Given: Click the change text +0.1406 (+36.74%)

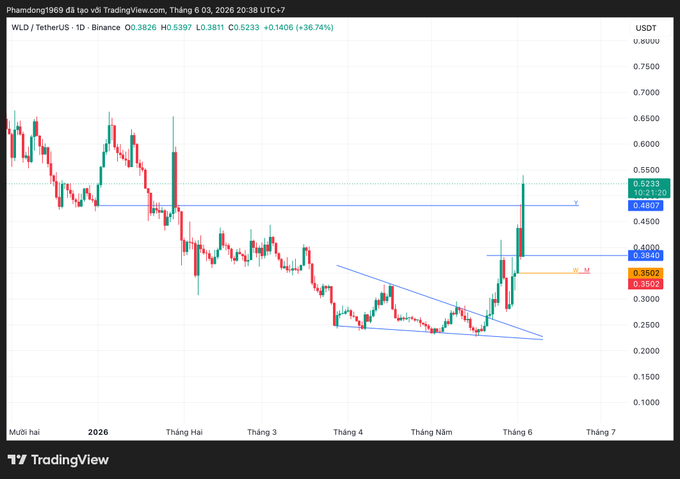Looking at the screenshot, I should point(298,27).
